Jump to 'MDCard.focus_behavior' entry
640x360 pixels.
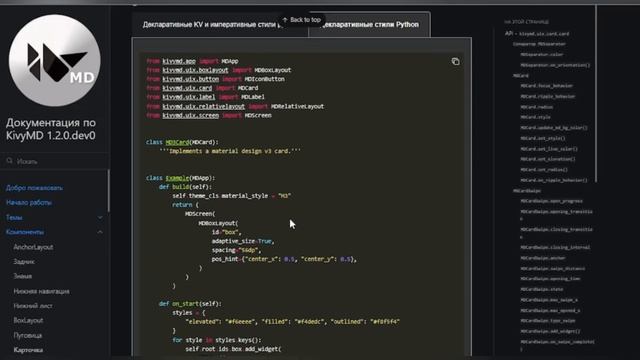coord(547,86)
